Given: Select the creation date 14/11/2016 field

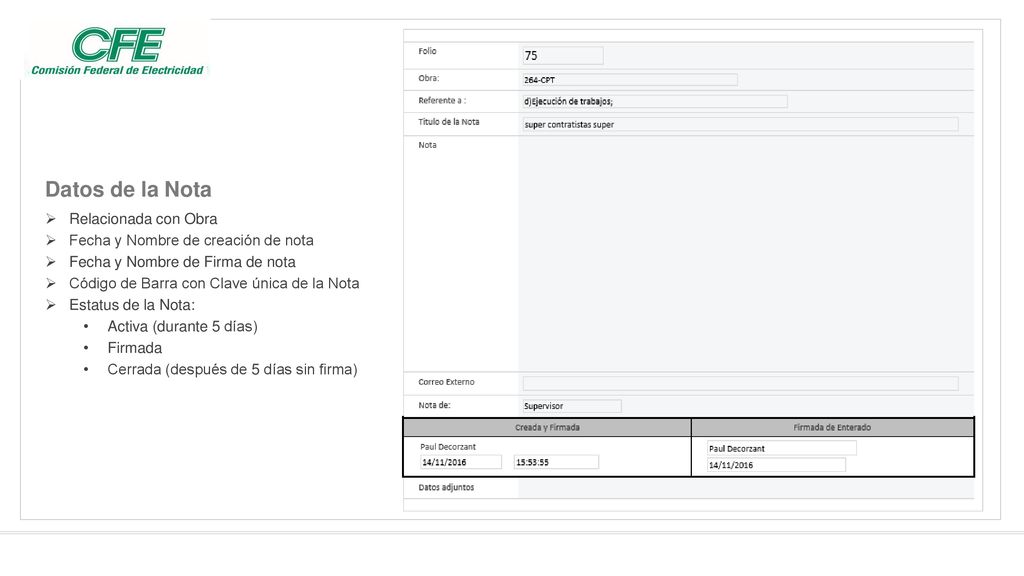Looking at the screenshot, I should (x=460, y=462).
